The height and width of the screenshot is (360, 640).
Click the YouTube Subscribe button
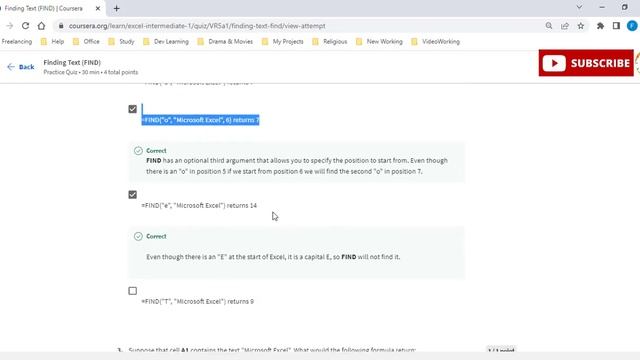[586, 63]
